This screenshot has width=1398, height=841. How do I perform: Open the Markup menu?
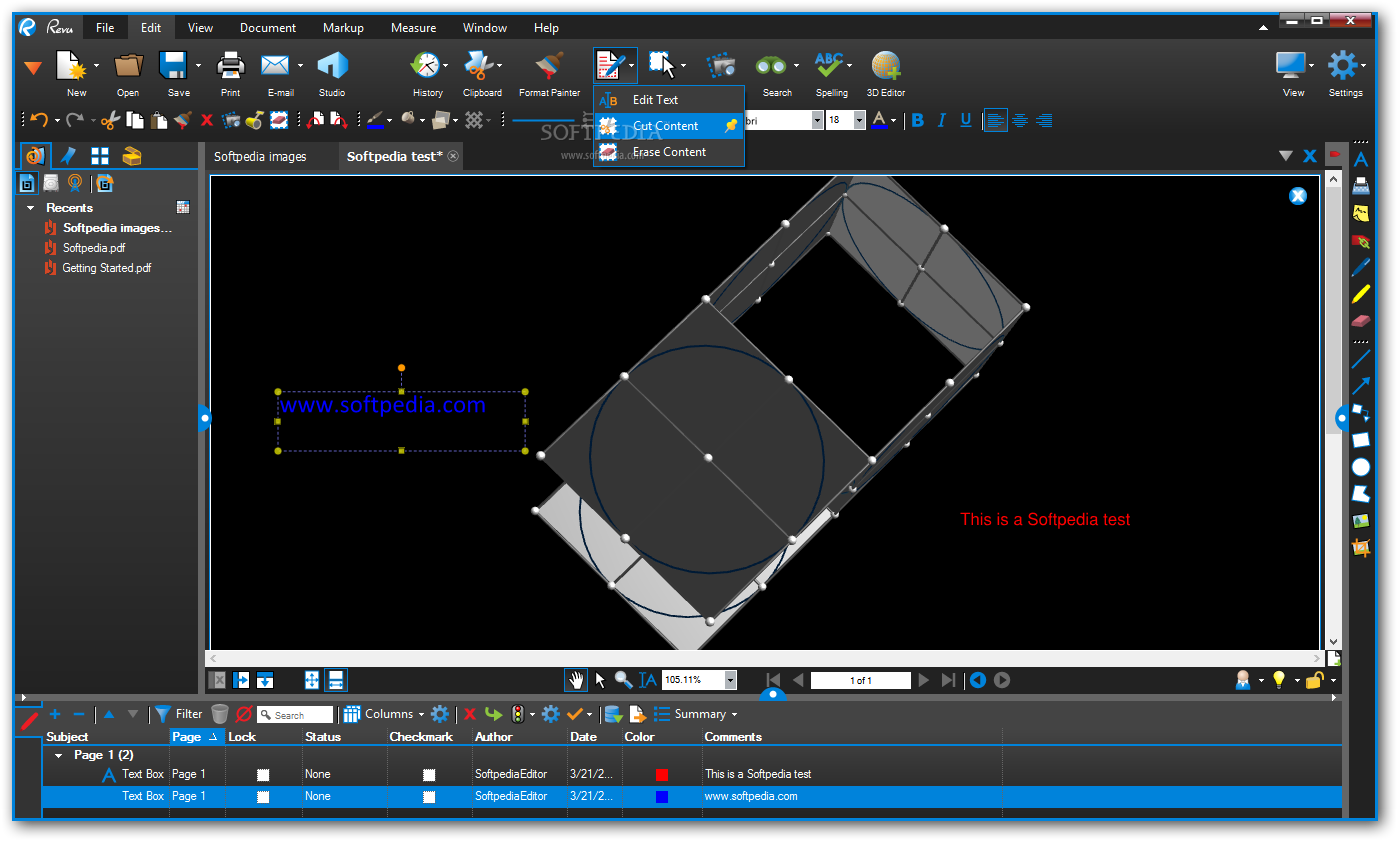(x=343, y=28)
